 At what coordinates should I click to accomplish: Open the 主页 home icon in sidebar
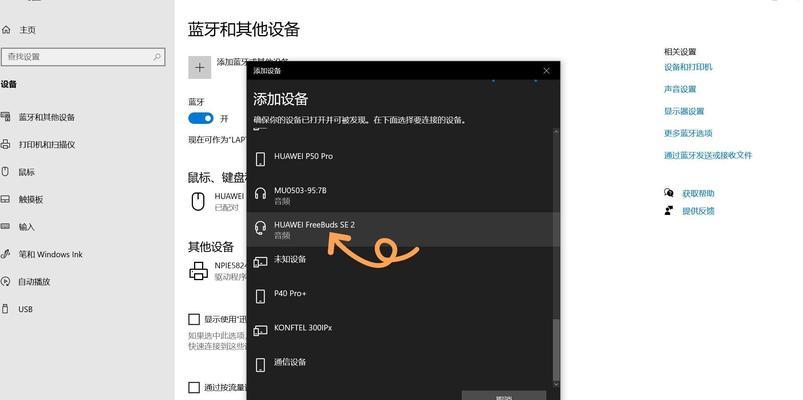[x=6, y=30]
